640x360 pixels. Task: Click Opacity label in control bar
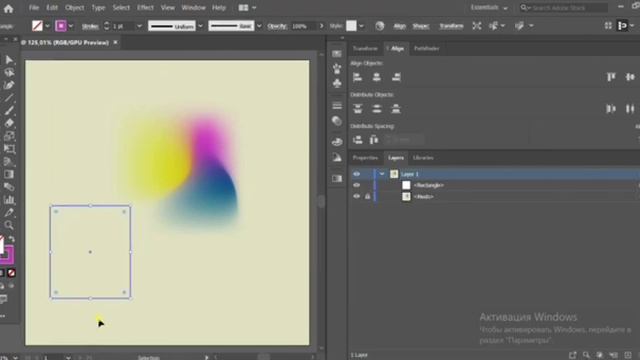click(x=277, y=27)
